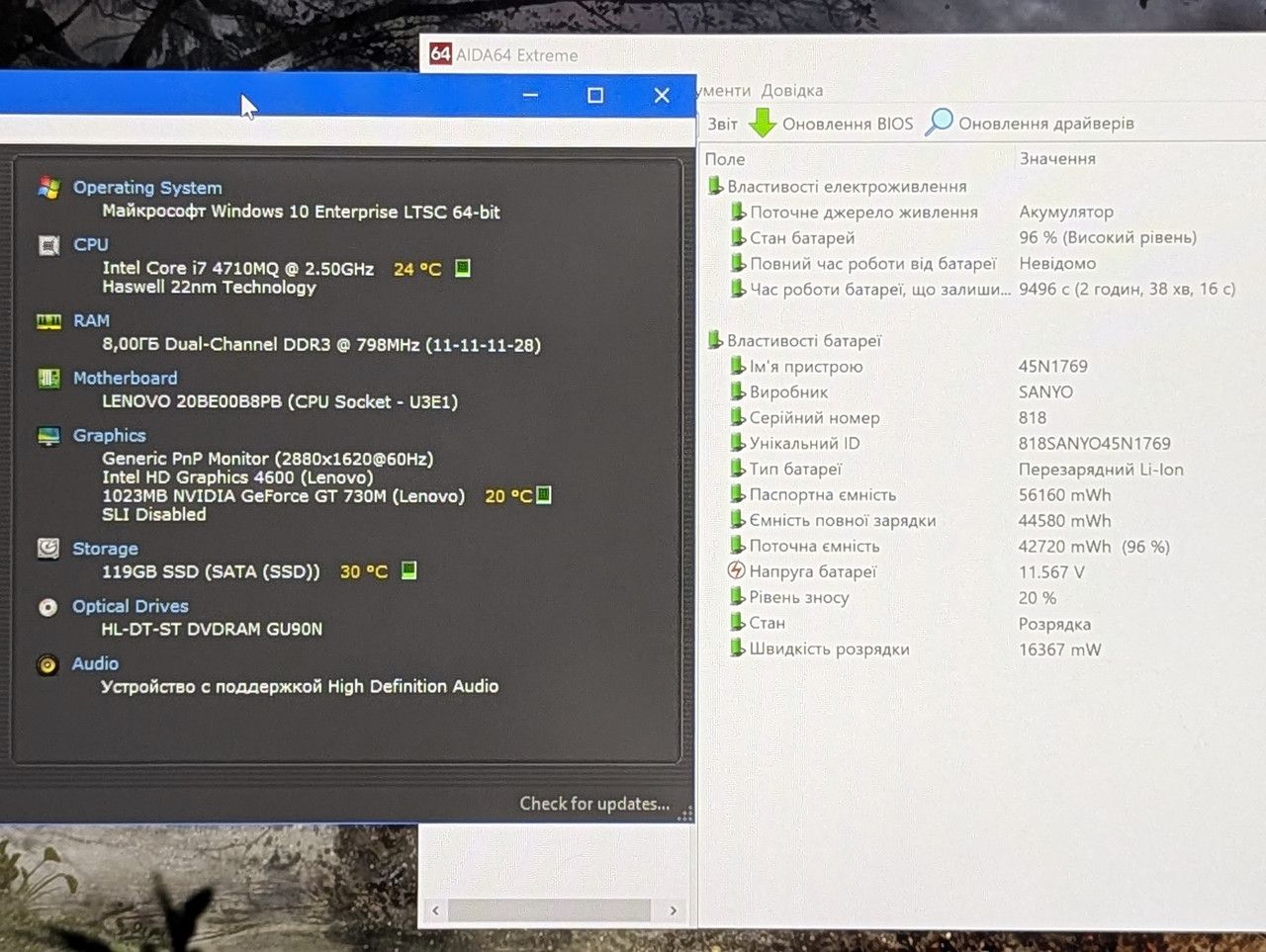Click the HL-DT-ST DVDRAM GU90N text
Image resolution: width=1266 pixels, height=952 pixels.
[x=212, y=629]
